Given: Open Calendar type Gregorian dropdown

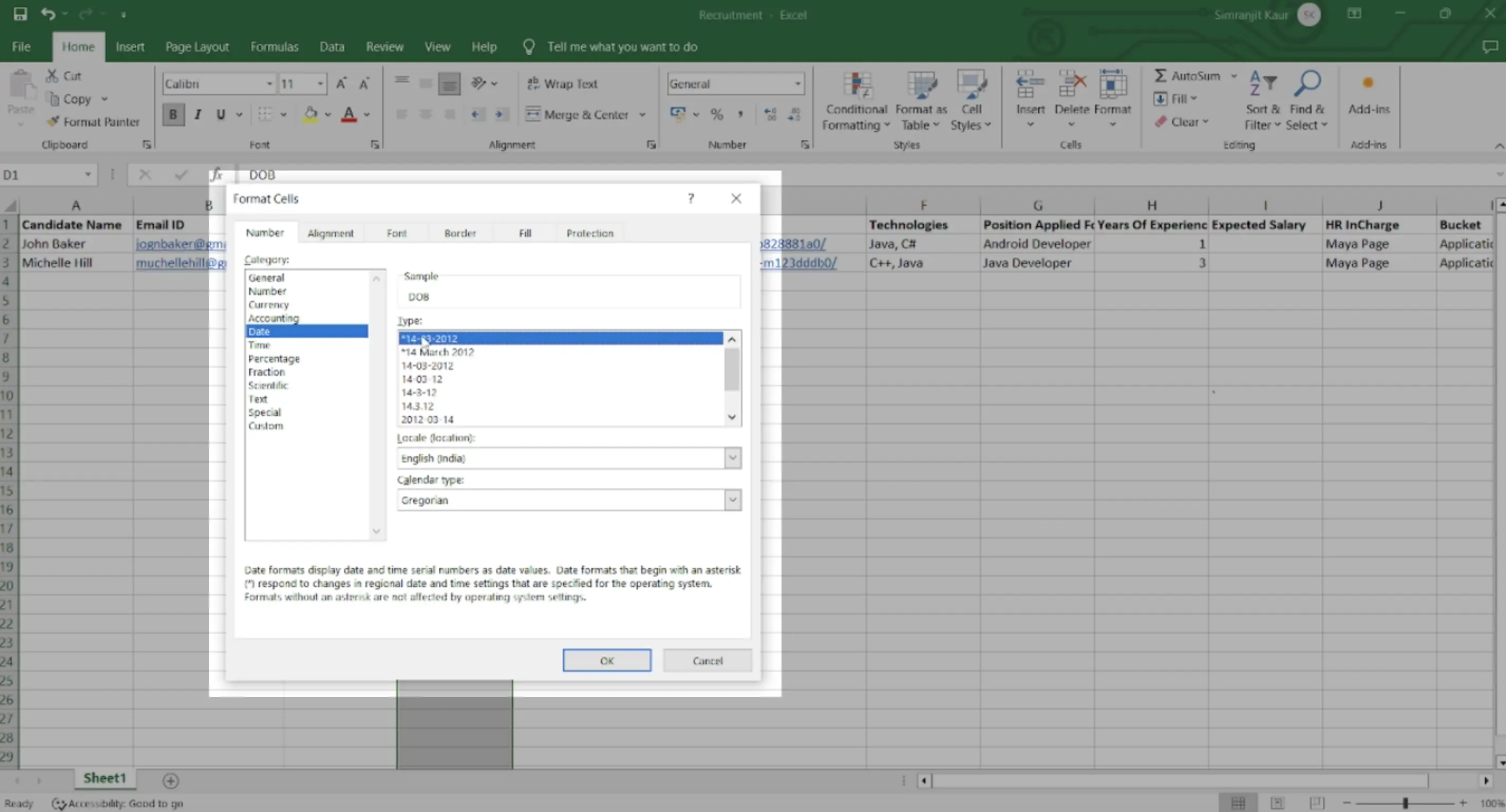Looking at the screenshot, I should pos(732,500).
